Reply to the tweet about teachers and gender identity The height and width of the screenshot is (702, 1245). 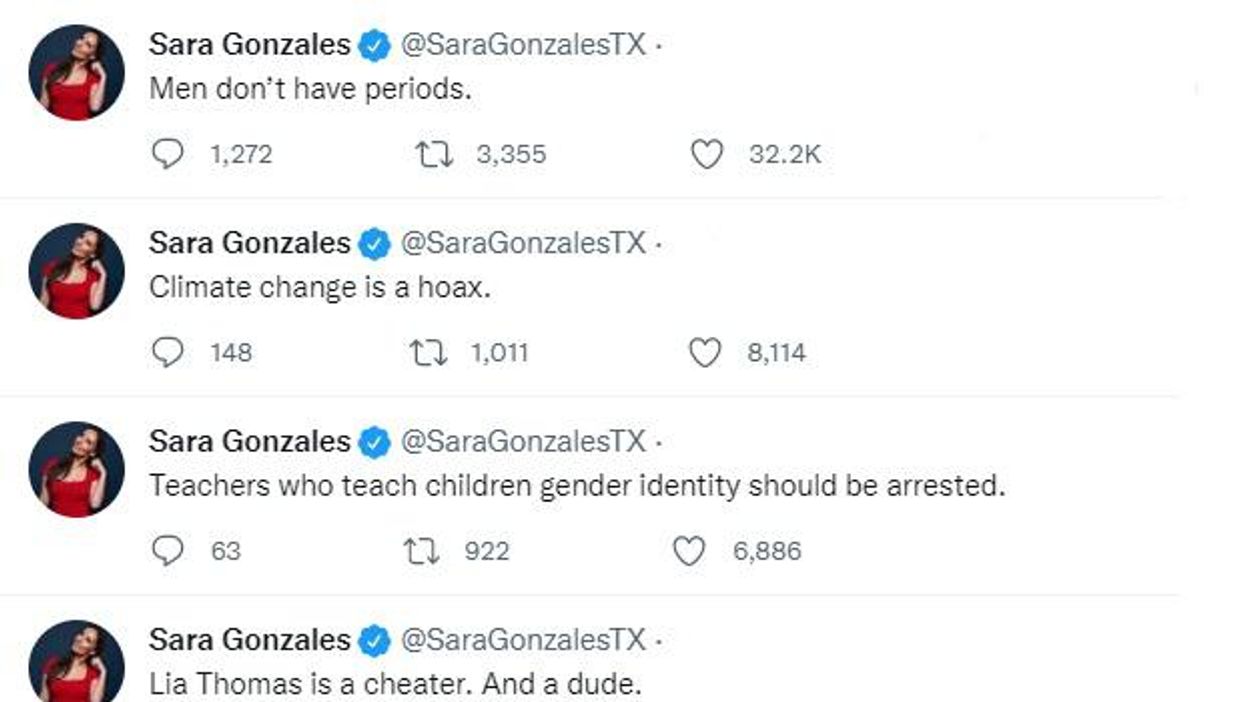coord(167,550)
